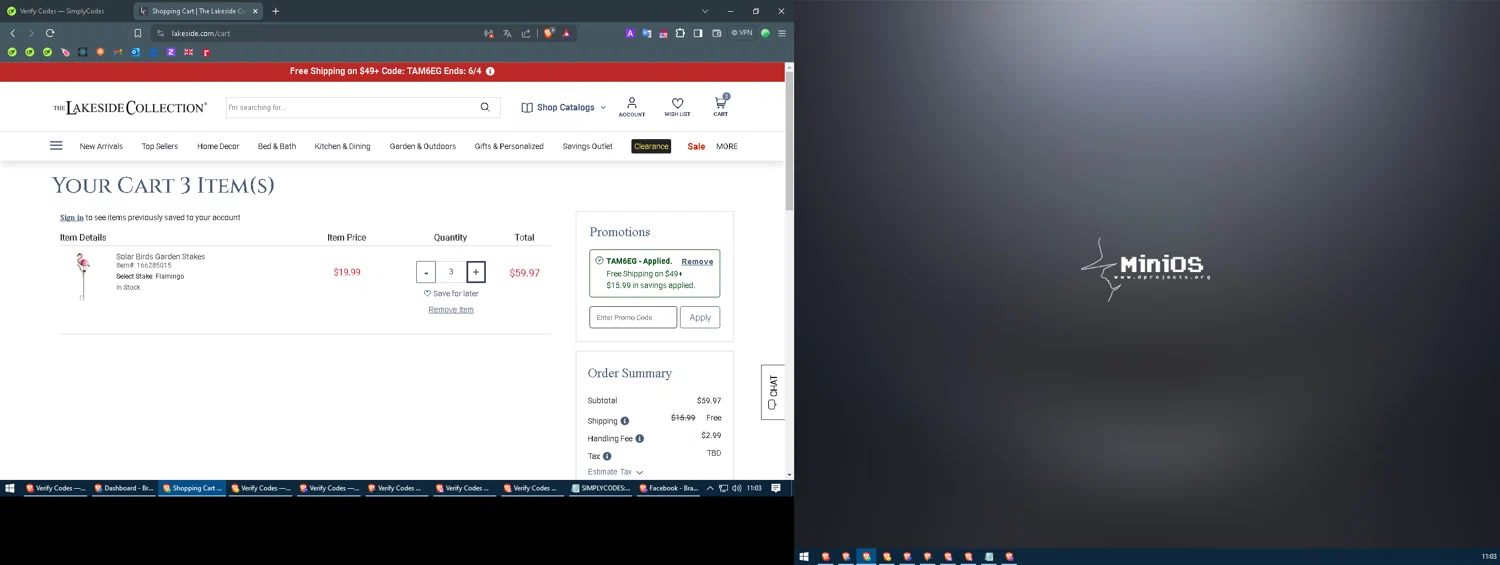Open Bed & Bath menu
The image size is (1500, 565).
click(x=277, y=146)
